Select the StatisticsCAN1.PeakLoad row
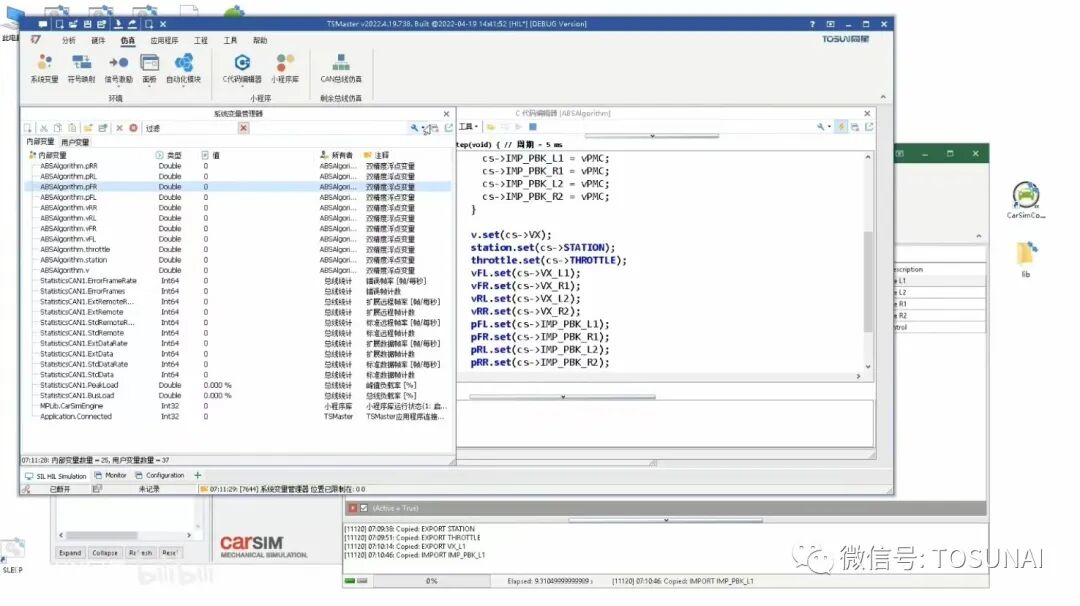Screen dimensions: 1080x606 [x=238, y=385]
